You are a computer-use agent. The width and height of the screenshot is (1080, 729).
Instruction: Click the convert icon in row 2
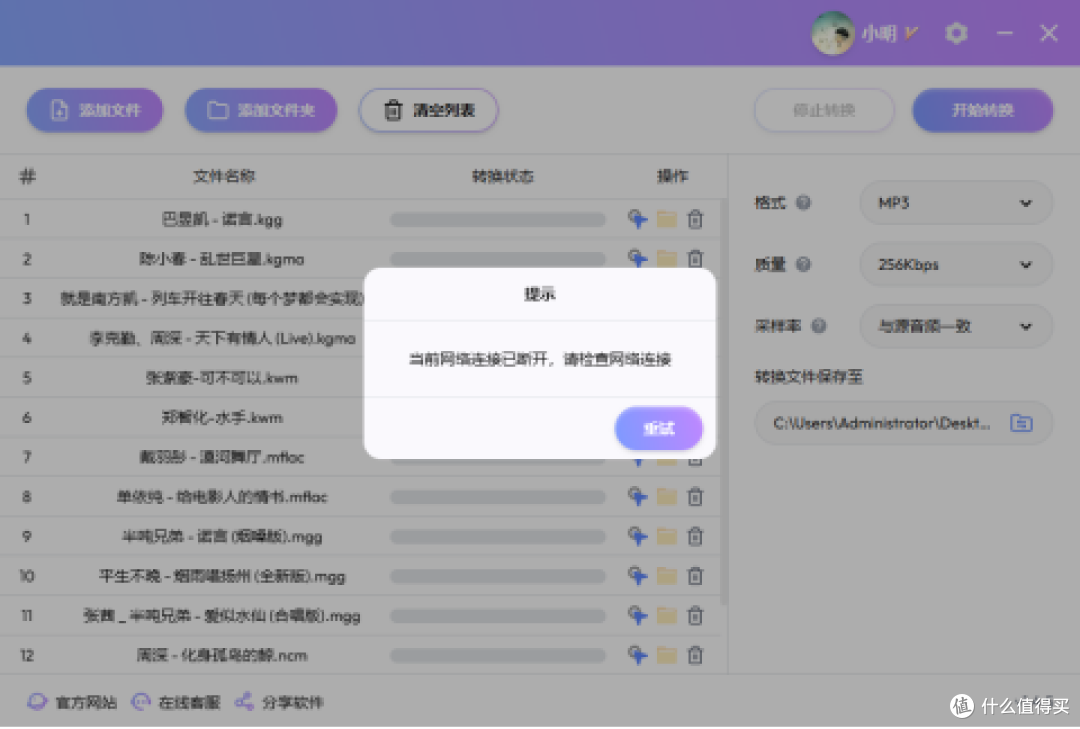pyautogui.click(x=638, y=258)
